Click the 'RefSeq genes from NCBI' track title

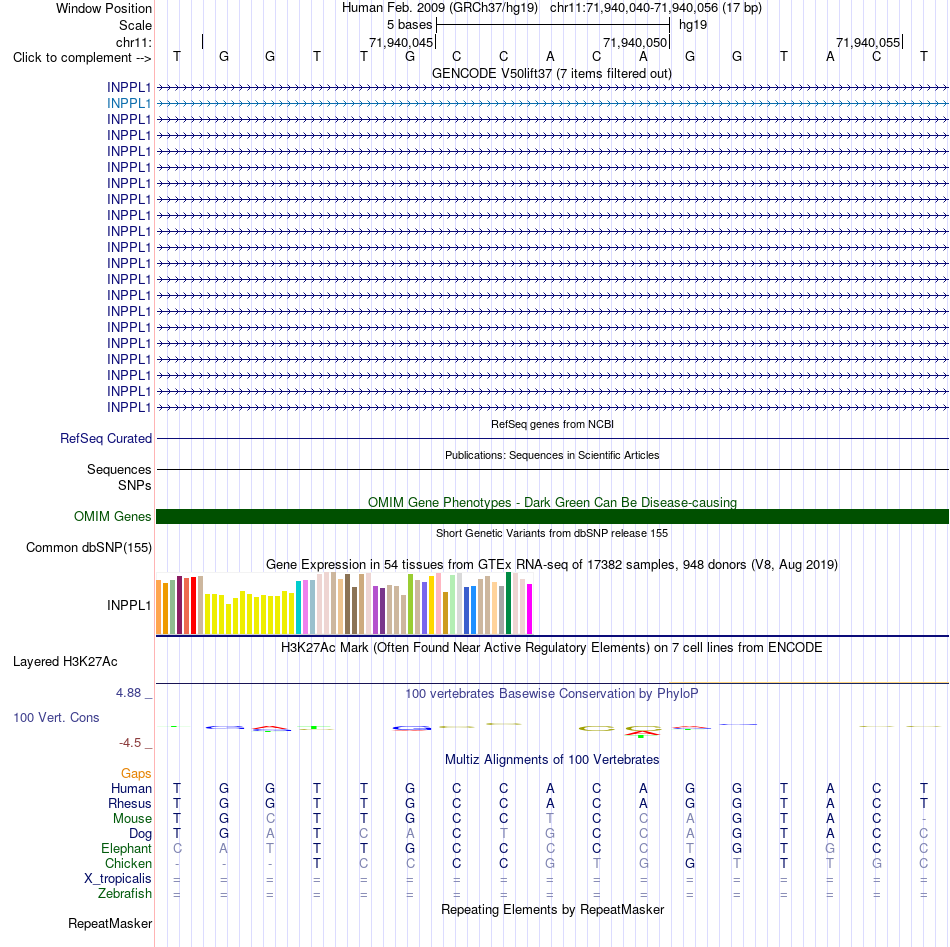(552, 424)
